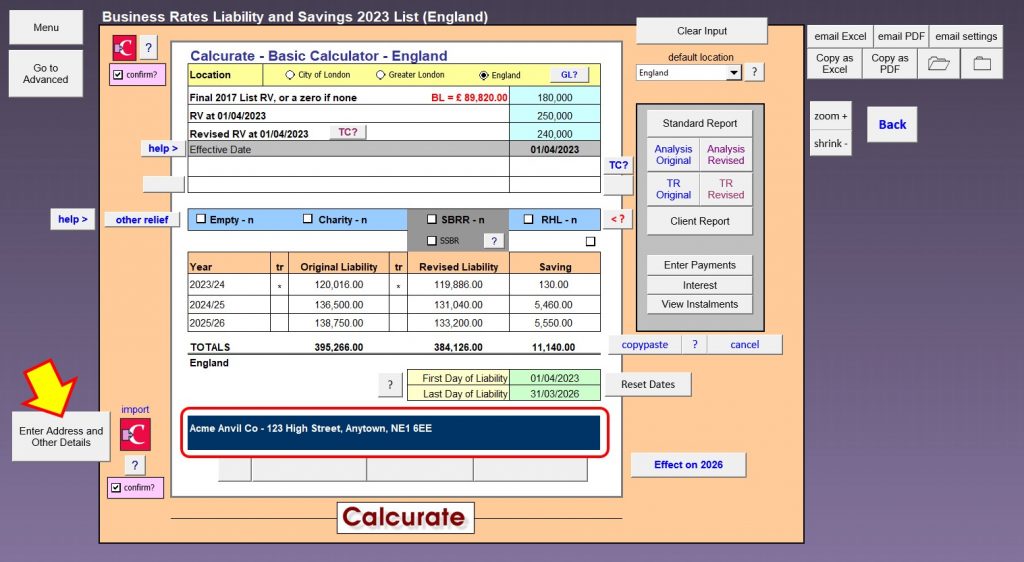The image size is (1024, 562).
Task: Click the question mark beside default location
Action: pos(755,72)
